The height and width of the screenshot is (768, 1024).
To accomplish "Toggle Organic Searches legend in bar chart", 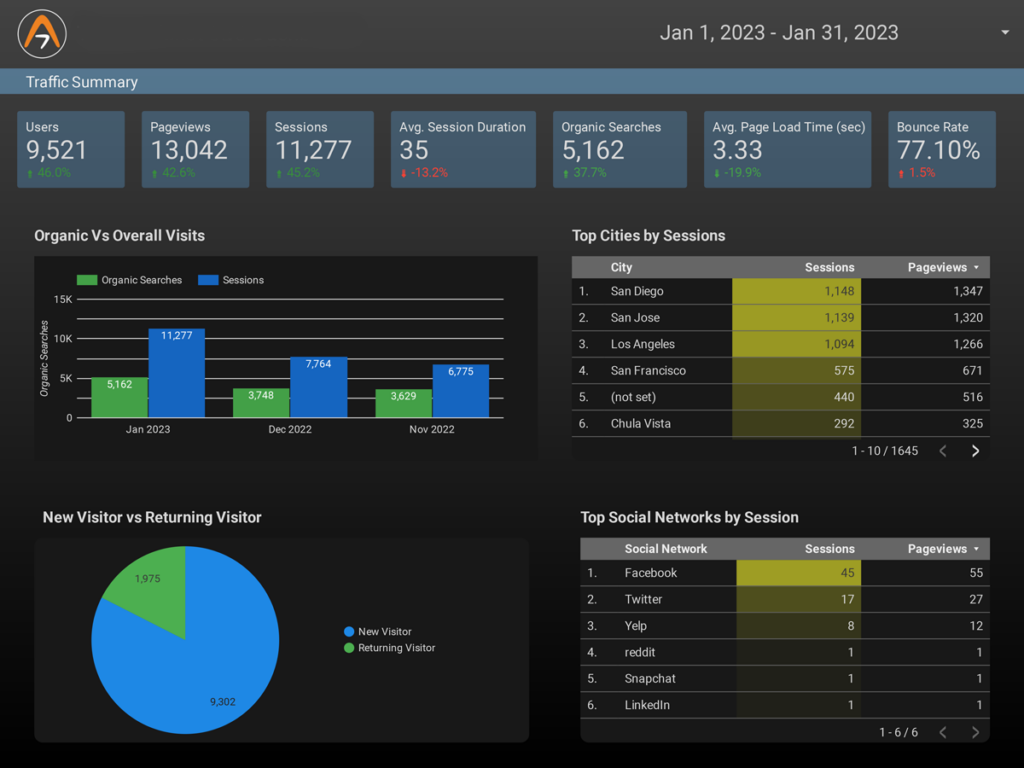I will pyautogui.click(x=130, y=280).
